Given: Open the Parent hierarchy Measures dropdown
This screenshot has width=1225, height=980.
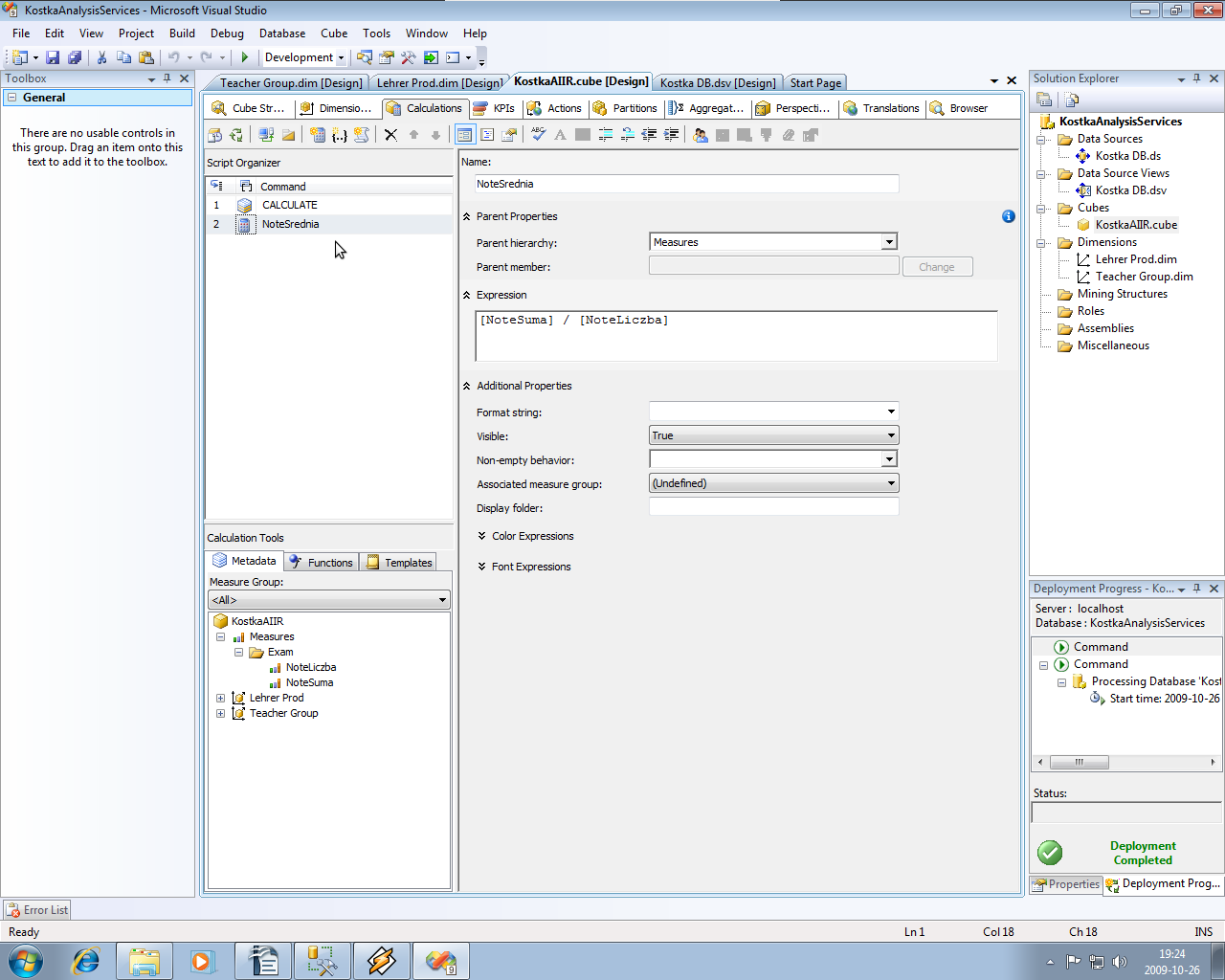Looking at the screenshot, I should click(x=889, y=242).
